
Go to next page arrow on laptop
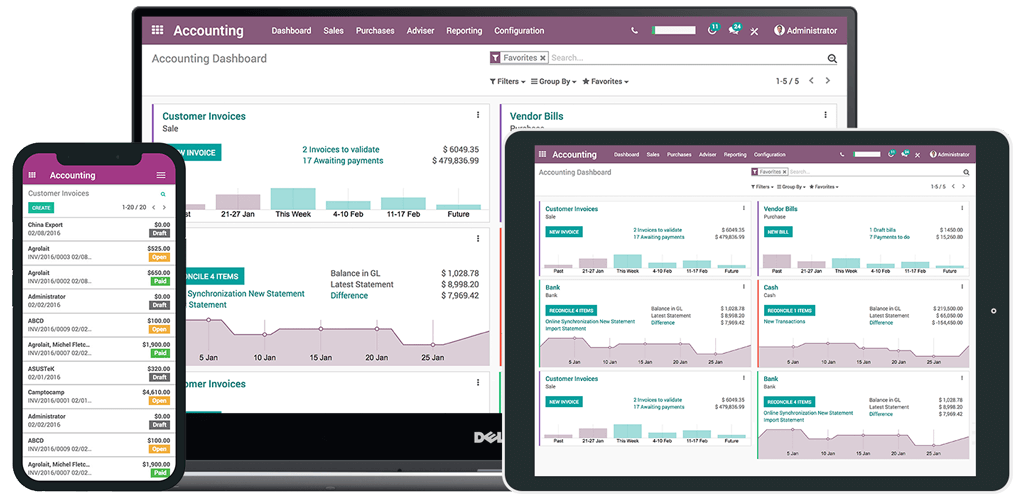pyautogui.click(x=828, y=81)
